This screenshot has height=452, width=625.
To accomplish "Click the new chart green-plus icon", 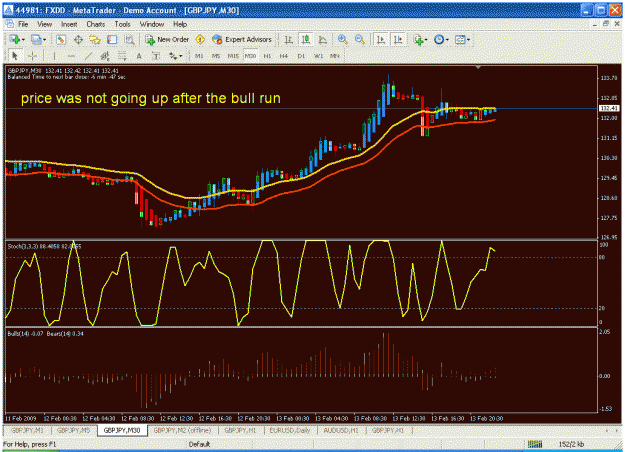I will (15, 39).
